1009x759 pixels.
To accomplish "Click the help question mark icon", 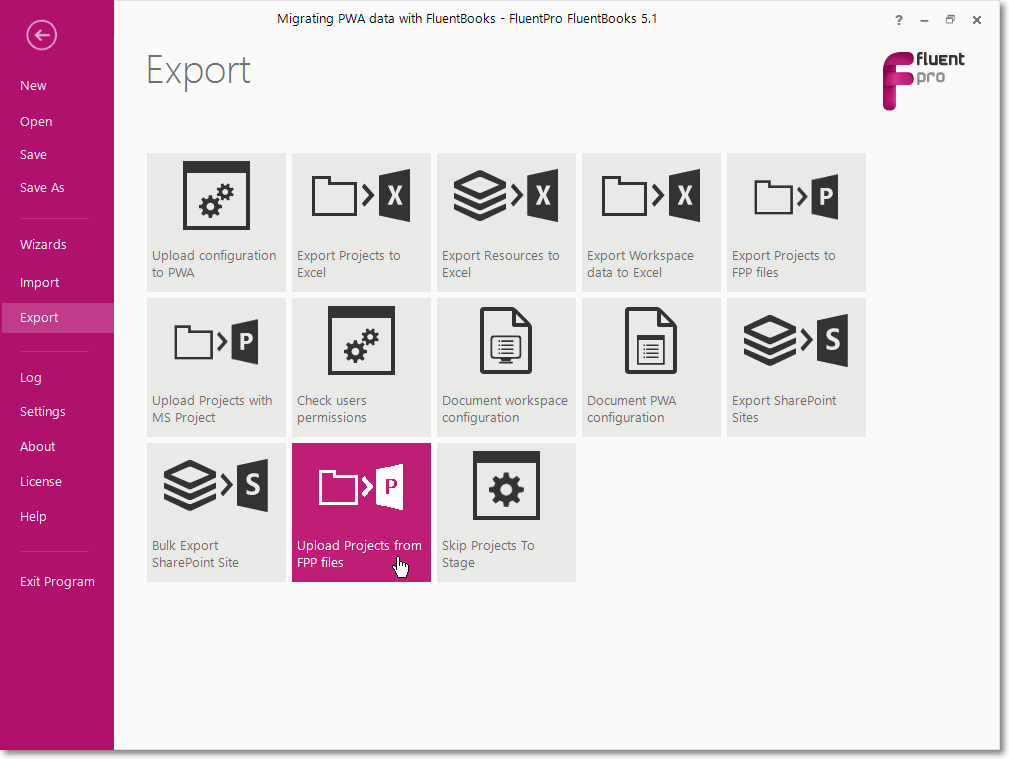I will pos(899,20).
